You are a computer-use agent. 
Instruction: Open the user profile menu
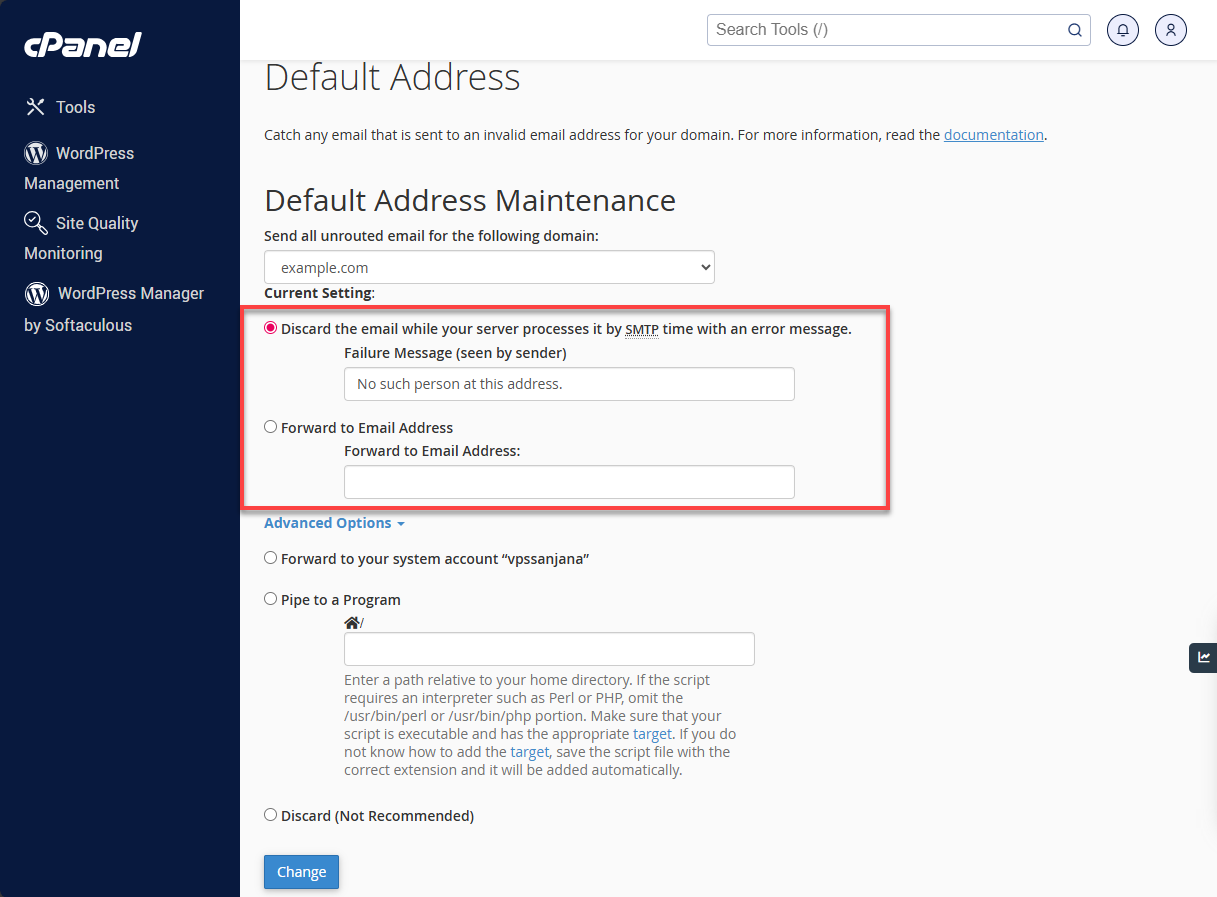point(1170,30)
